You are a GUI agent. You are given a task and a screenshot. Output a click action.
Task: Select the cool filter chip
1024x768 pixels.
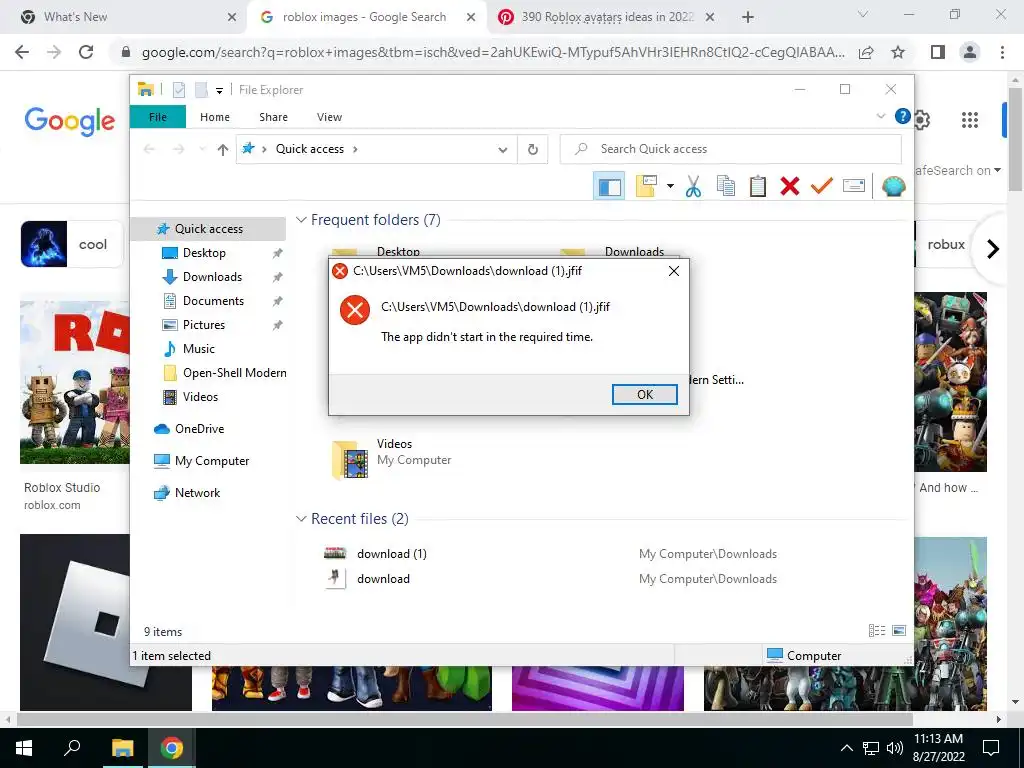[x=72, y=244]
